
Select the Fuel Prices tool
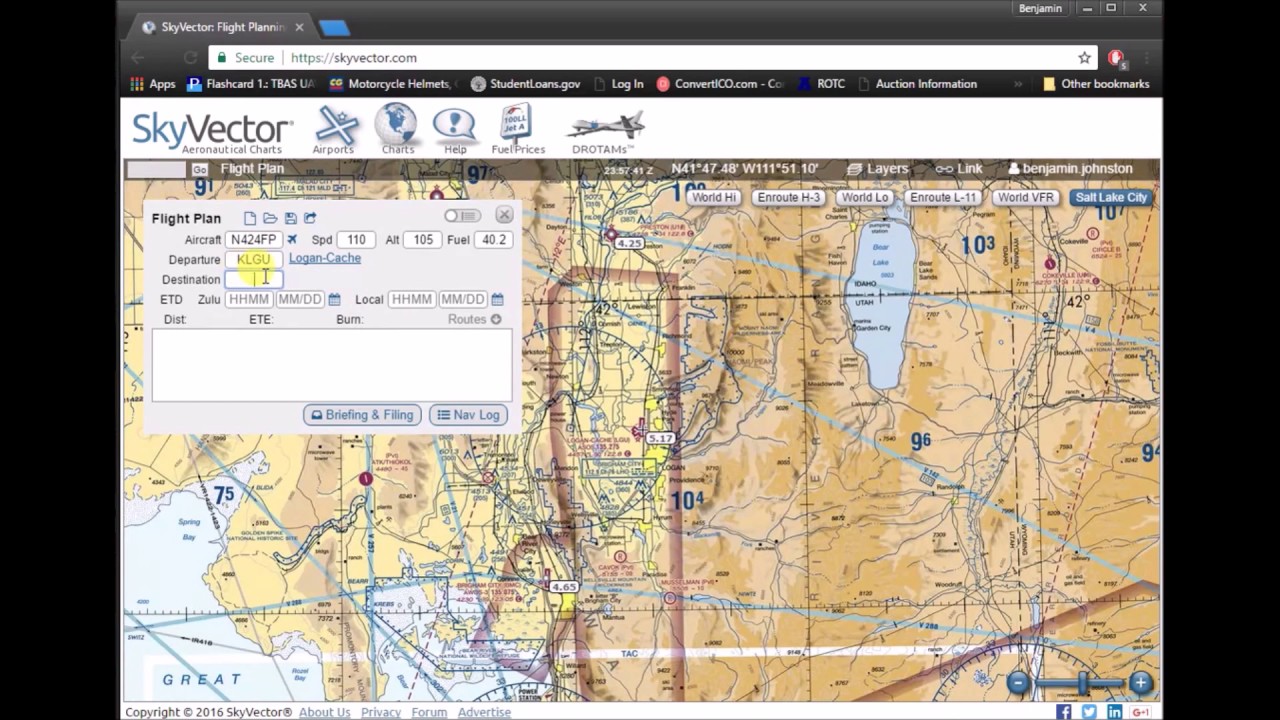tap(517, 128)
